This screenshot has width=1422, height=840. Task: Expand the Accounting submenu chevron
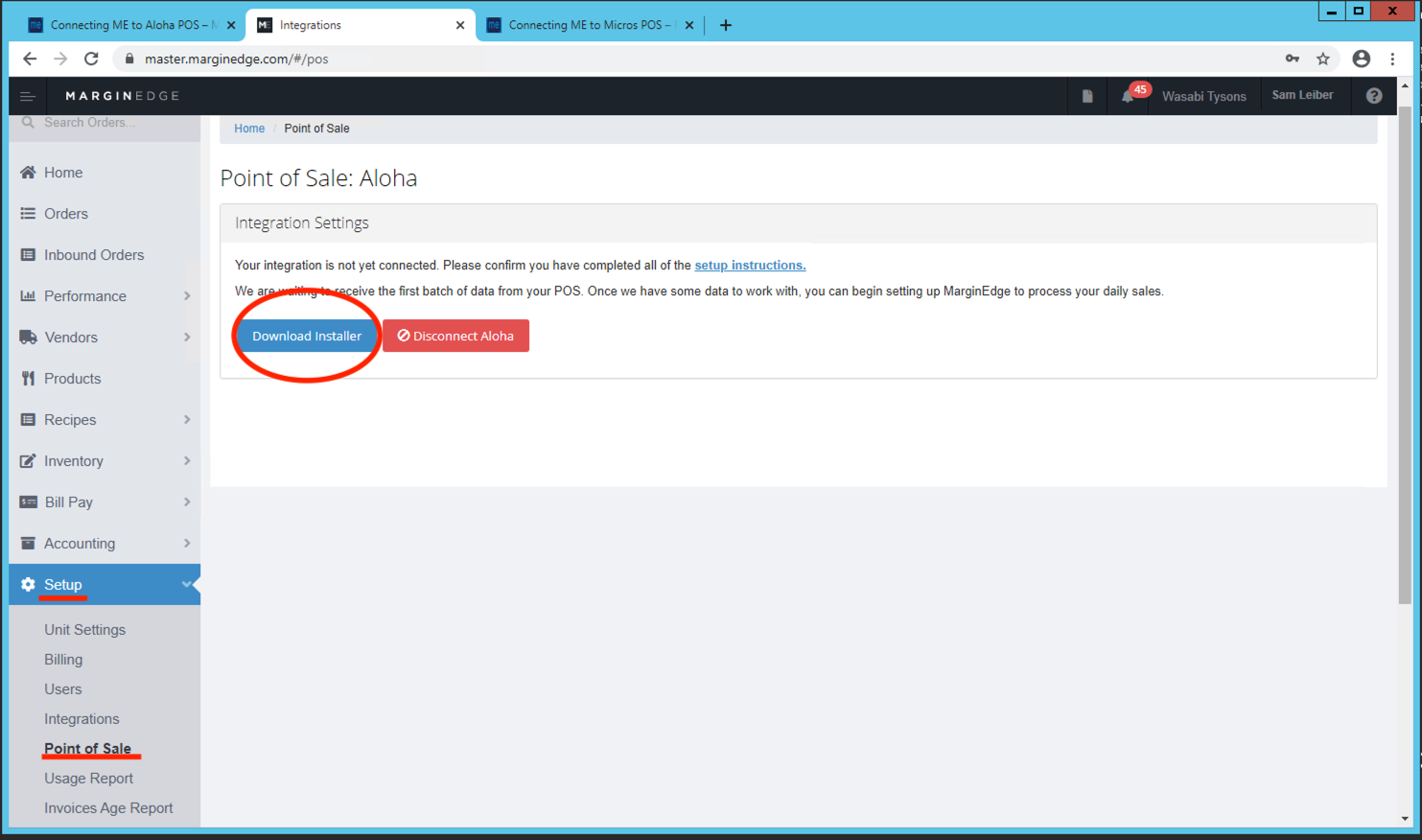187,544
